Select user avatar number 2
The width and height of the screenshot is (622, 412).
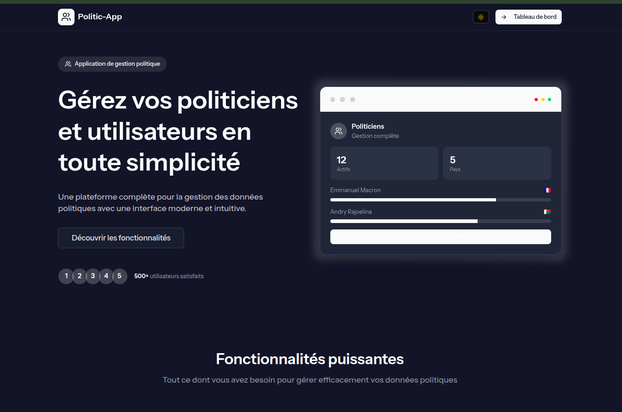coord(79,276)
